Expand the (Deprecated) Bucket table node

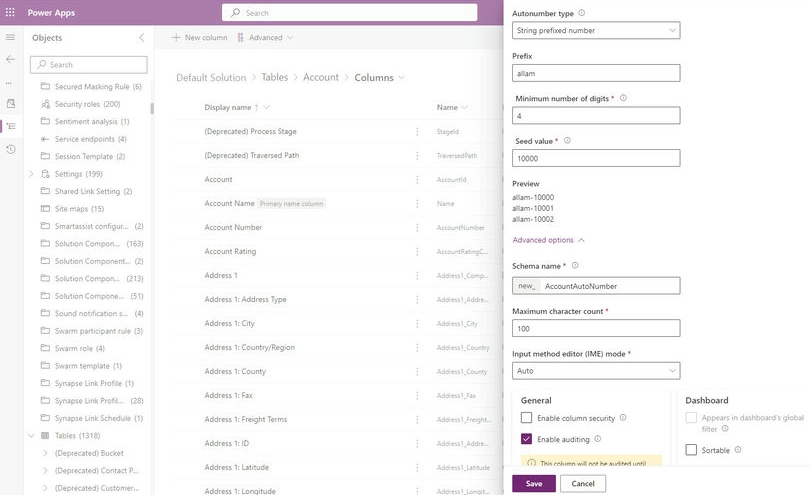coord(45,453)
